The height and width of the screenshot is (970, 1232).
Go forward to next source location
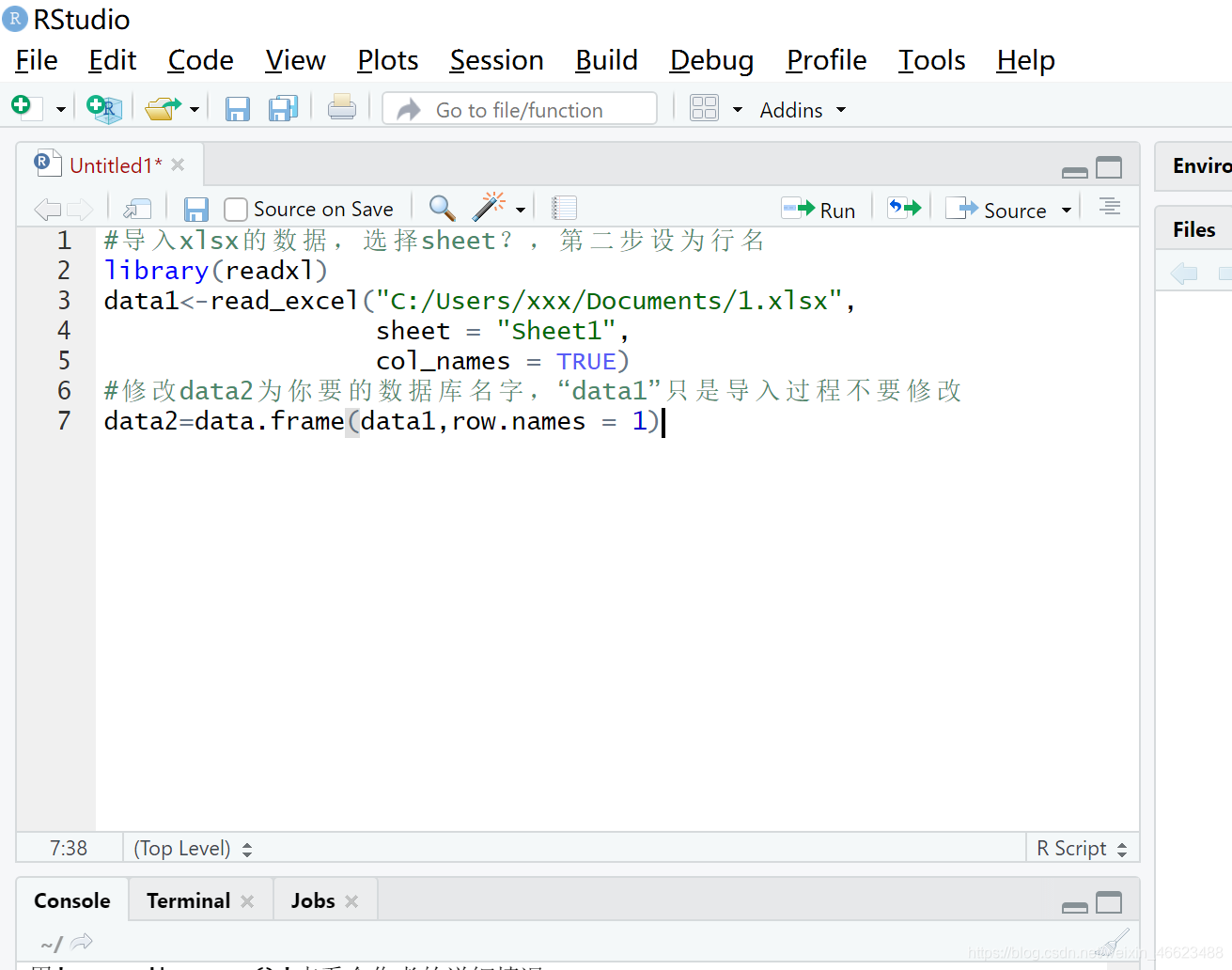[x=80, y=209]
